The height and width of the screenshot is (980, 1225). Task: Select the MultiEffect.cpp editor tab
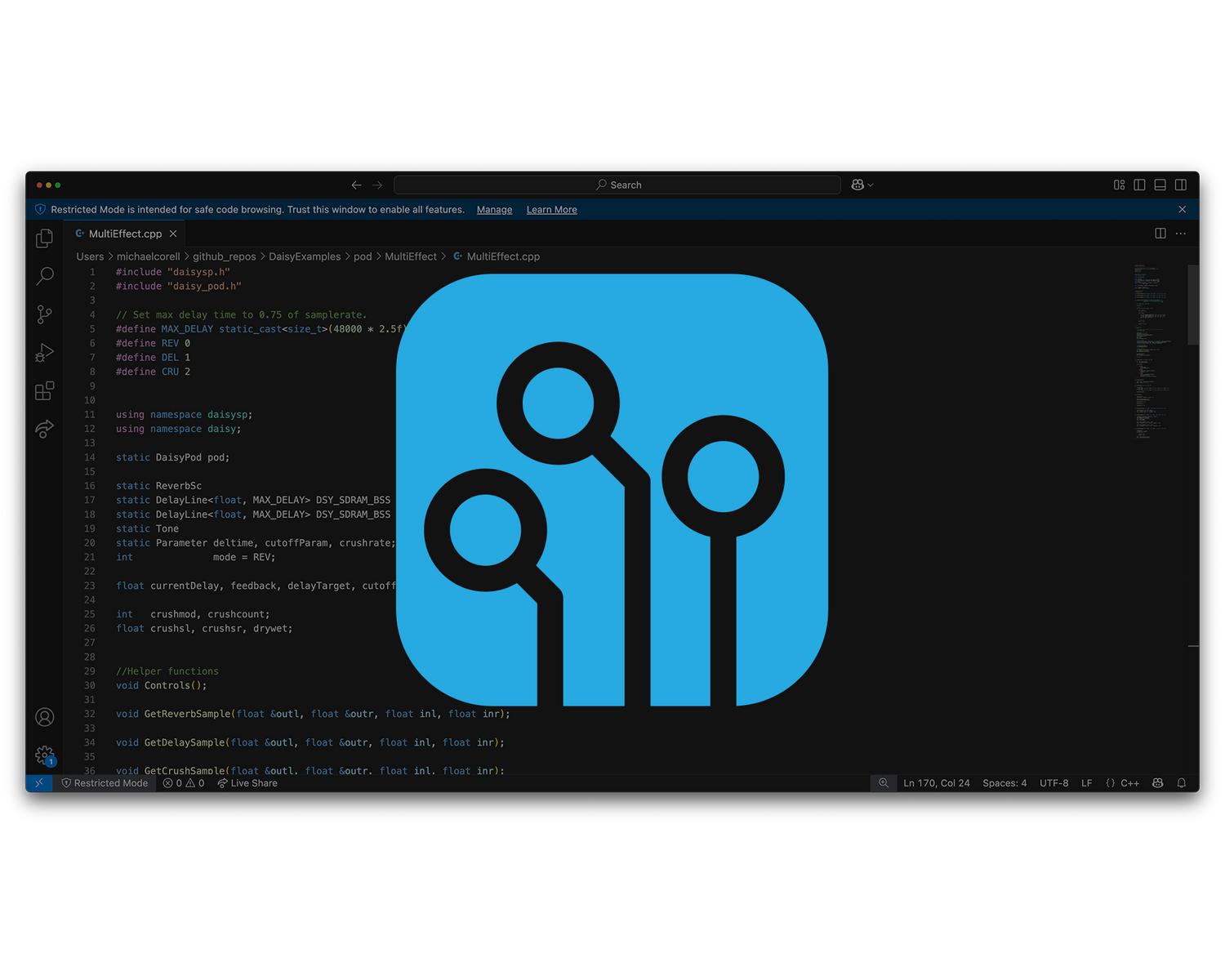126,234
